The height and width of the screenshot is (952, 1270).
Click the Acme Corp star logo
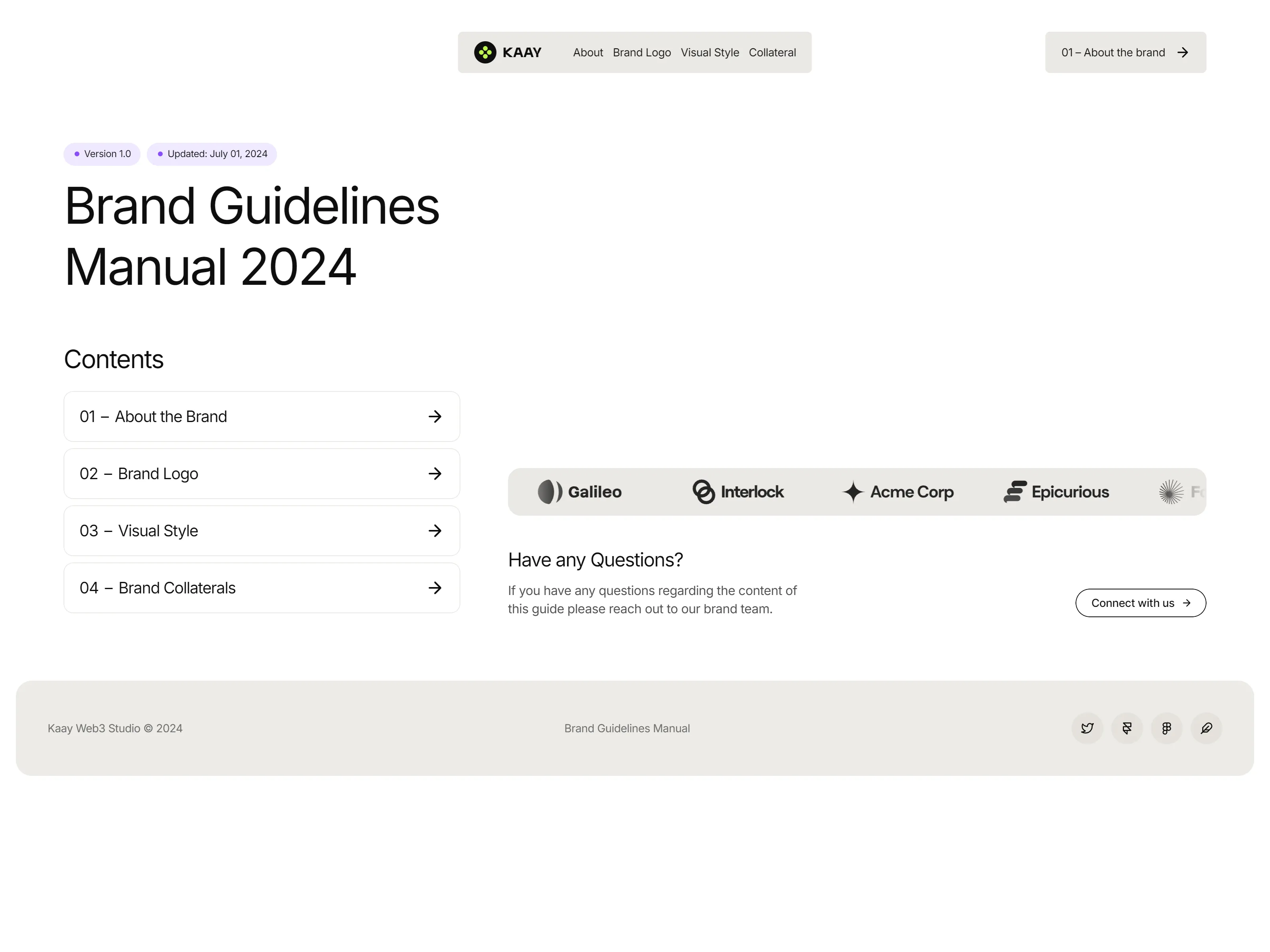(853, 492)
